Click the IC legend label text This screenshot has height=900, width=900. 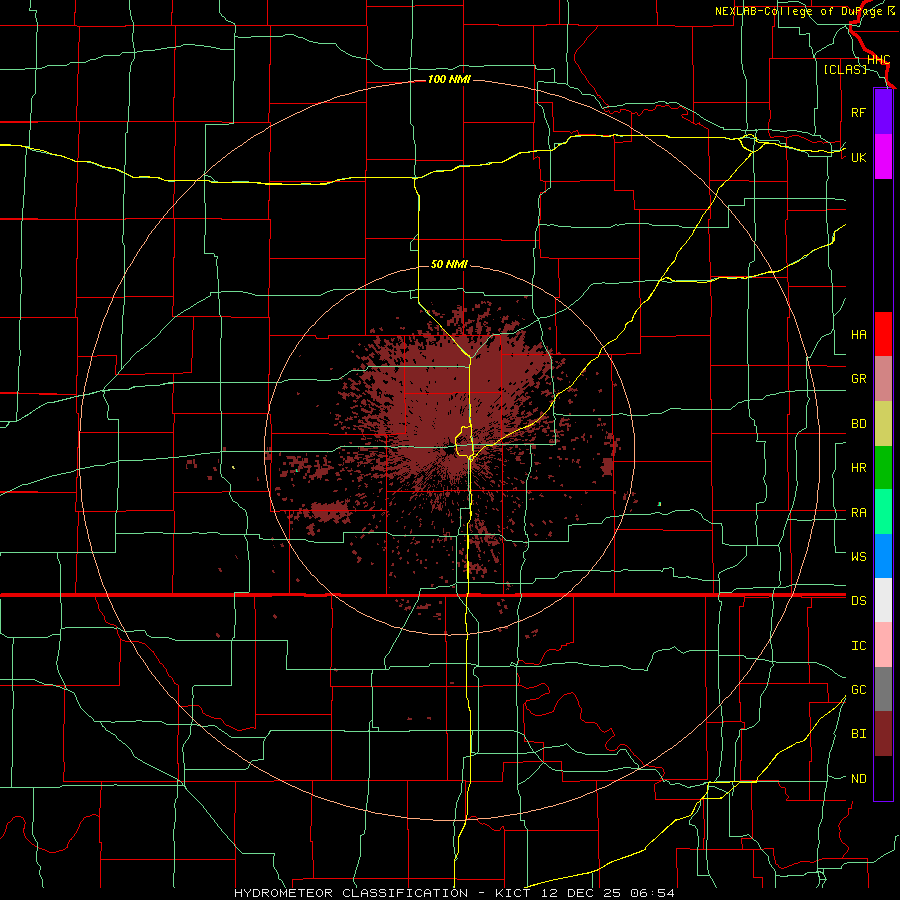tap(858, 646)
